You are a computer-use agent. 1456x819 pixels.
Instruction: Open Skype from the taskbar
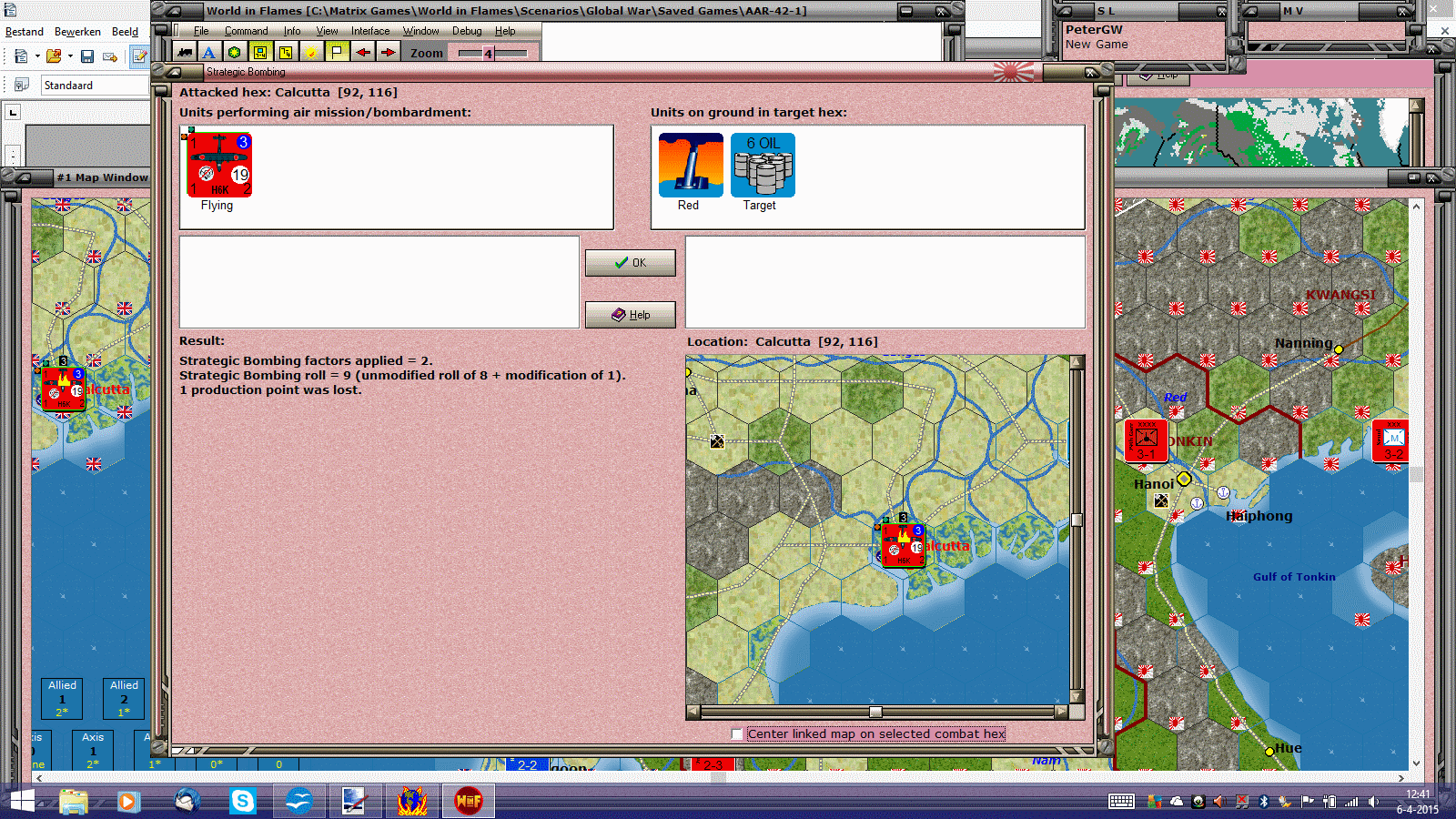coord(243,801)
